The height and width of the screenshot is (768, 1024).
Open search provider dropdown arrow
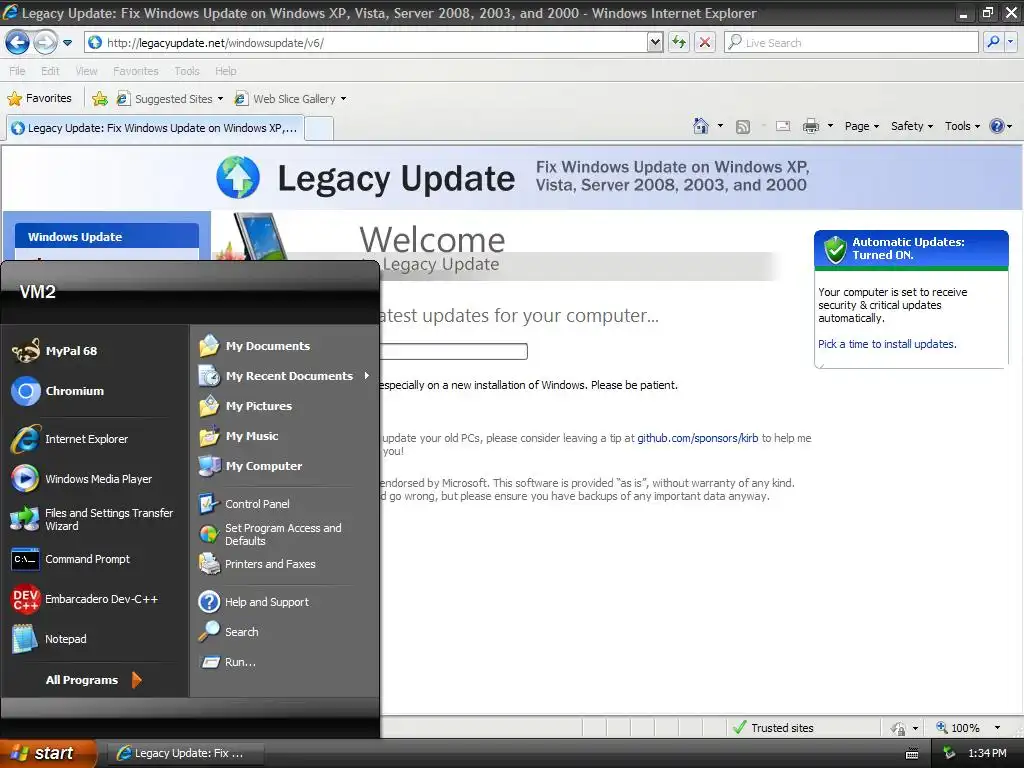tap(1010, 42)
